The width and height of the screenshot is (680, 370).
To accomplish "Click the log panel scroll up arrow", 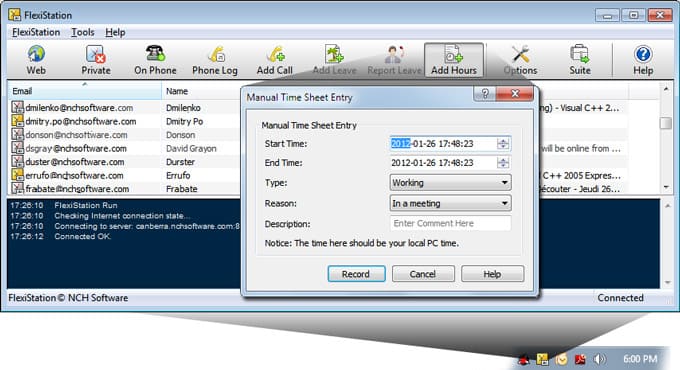I will [x=667, y=205].
